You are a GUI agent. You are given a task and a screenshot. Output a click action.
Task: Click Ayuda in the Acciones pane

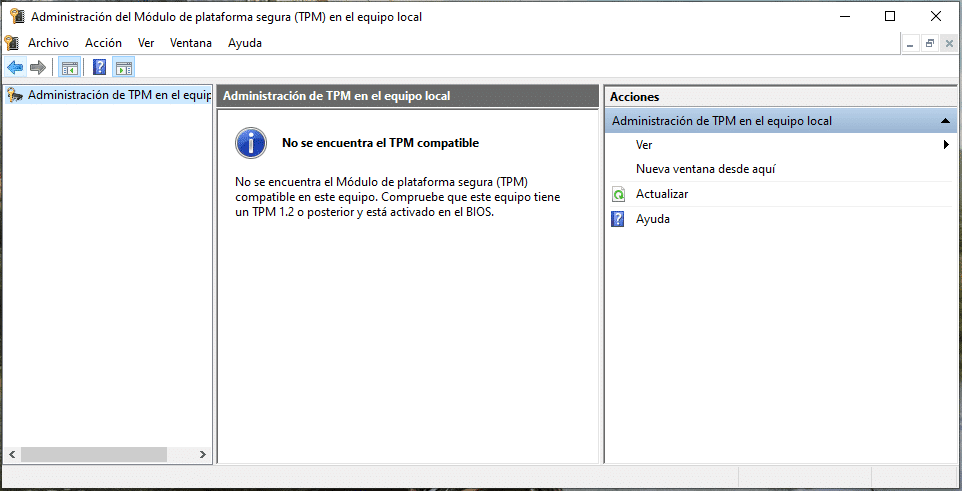pyautogui.click(x=653, y=218)
